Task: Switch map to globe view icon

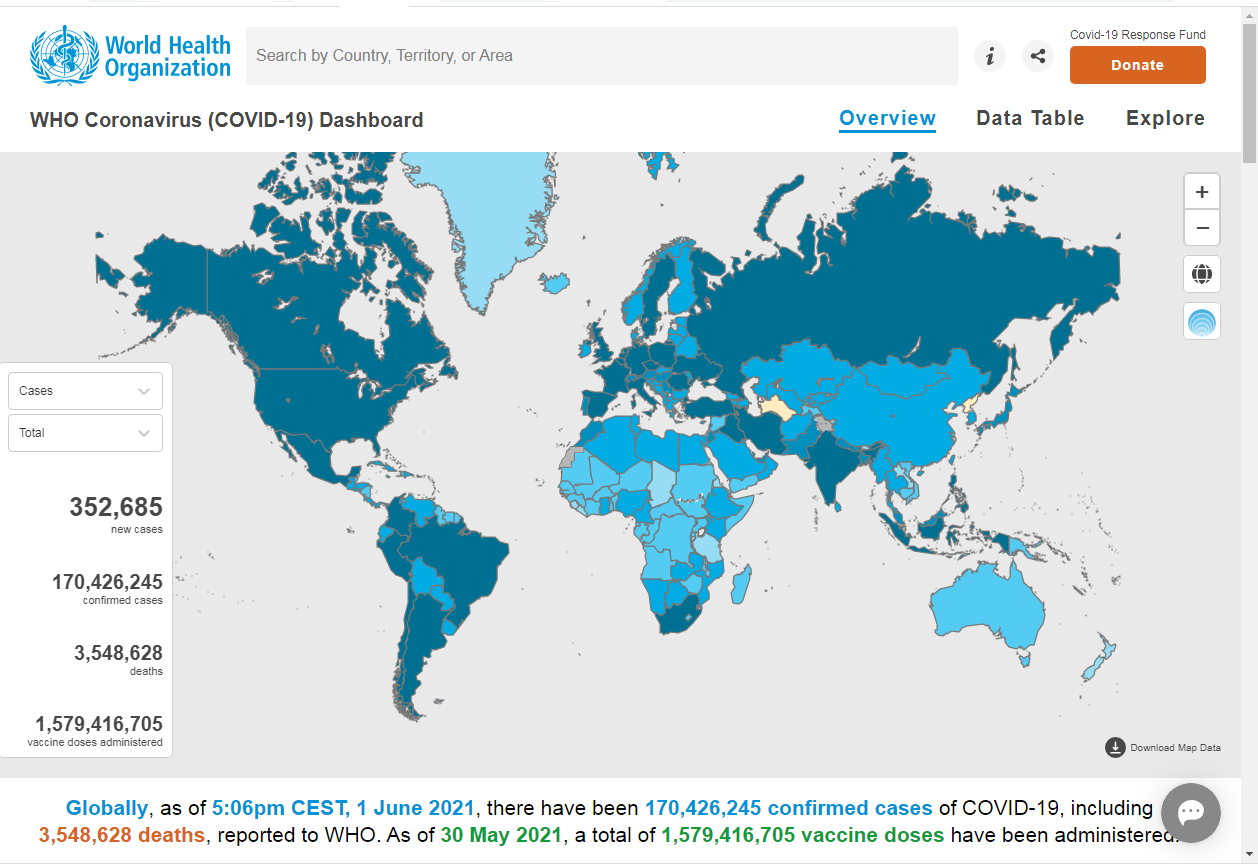Action: tap(1202, 273)
